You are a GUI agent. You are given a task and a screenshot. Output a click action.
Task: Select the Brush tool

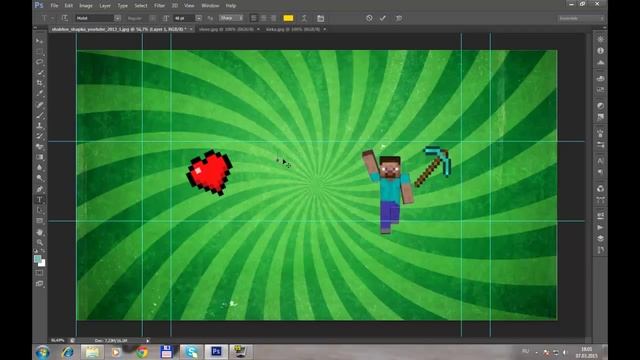(40, 116)
